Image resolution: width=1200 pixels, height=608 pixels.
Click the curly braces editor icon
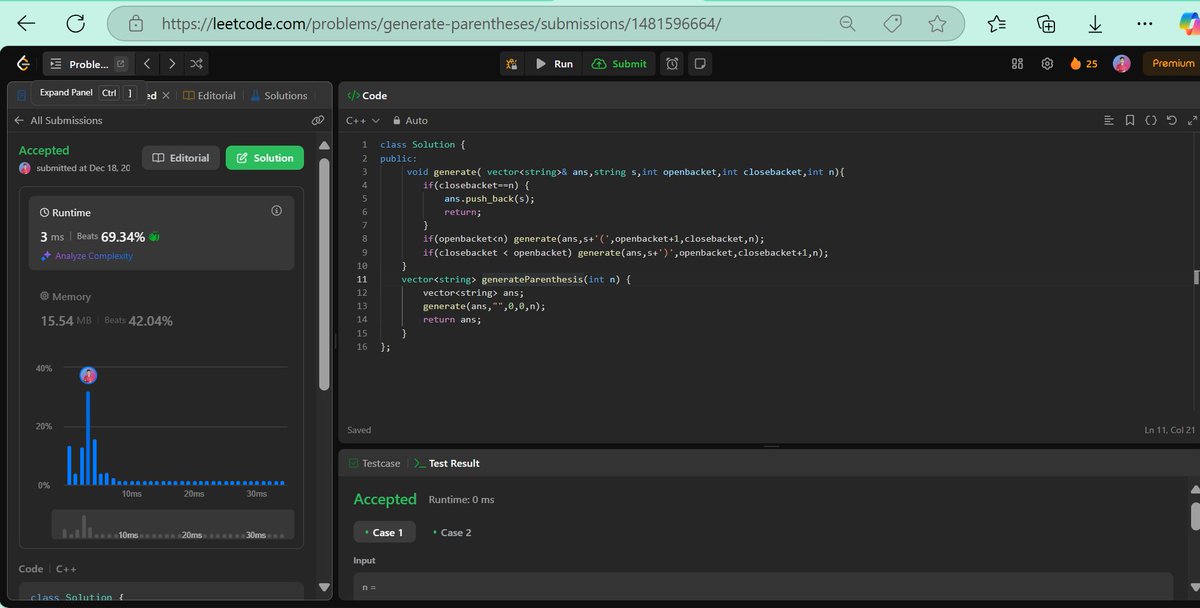(1150, 120)
